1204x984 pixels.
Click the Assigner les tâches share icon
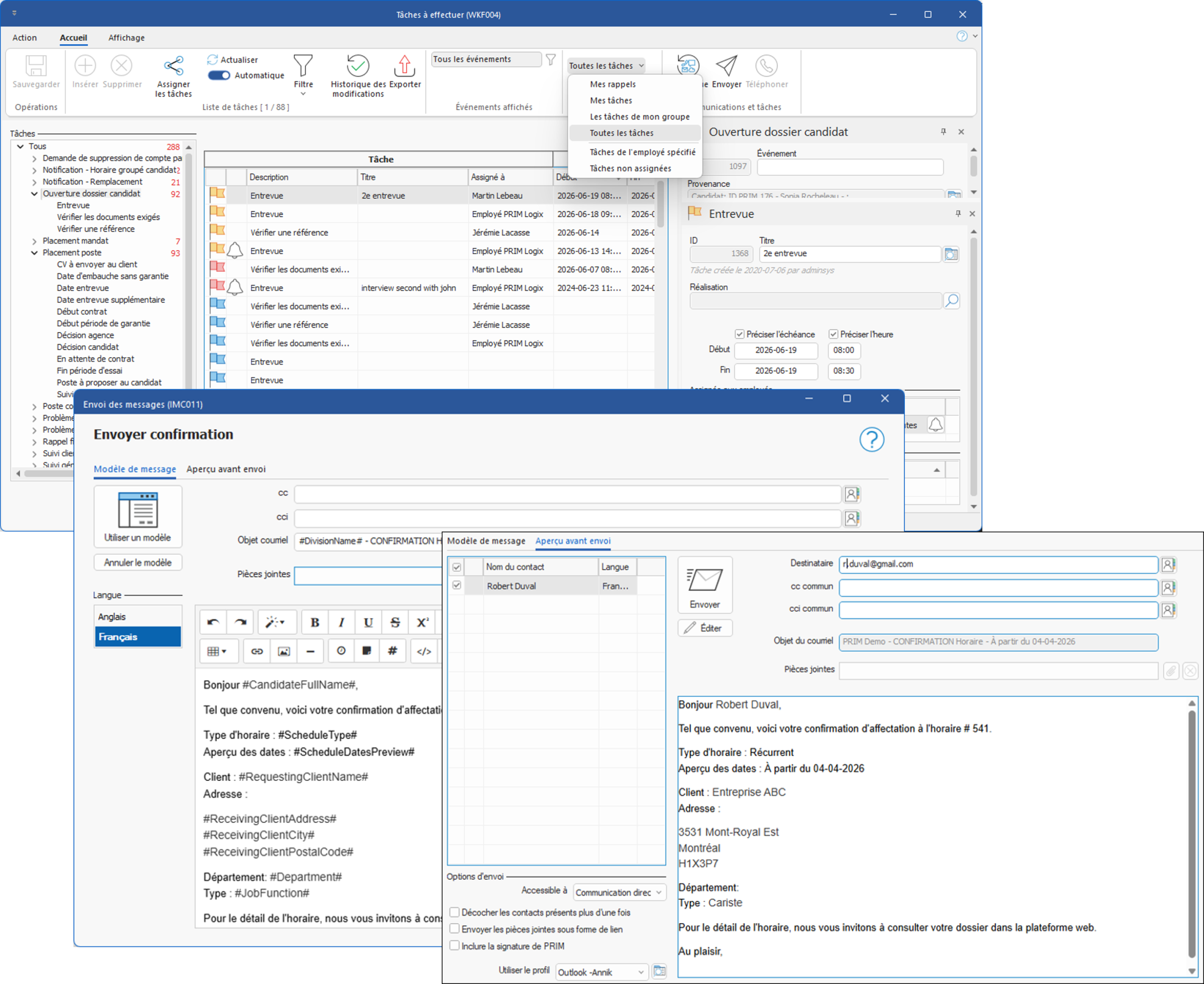click(x=174, y=66)
